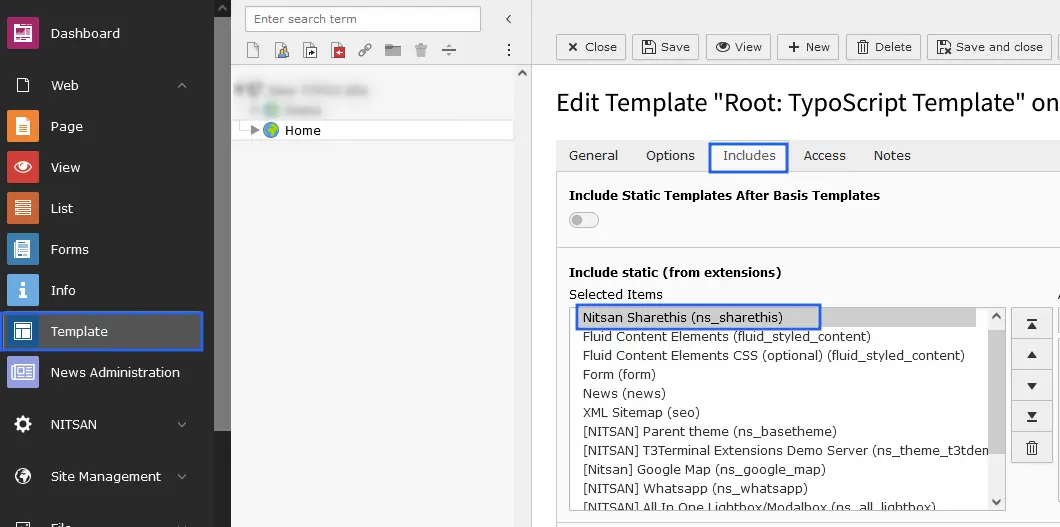Viewport: 1060px width, 527px height.
Task: Click the Home globe icon in page tree
Action: (x=271, y=130)
